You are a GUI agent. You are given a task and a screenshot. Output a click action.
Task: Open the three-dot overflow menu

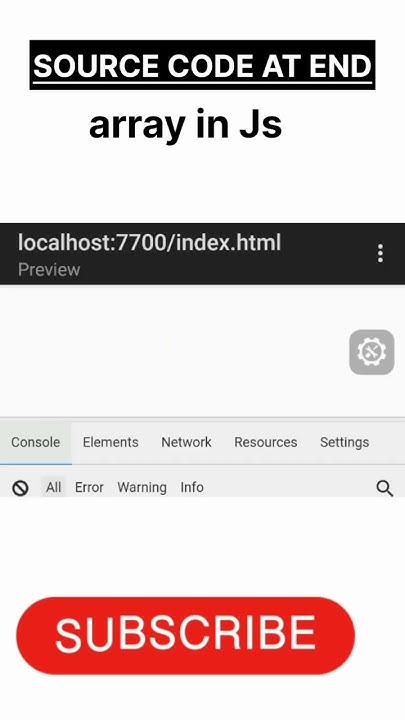coord(380,253)
